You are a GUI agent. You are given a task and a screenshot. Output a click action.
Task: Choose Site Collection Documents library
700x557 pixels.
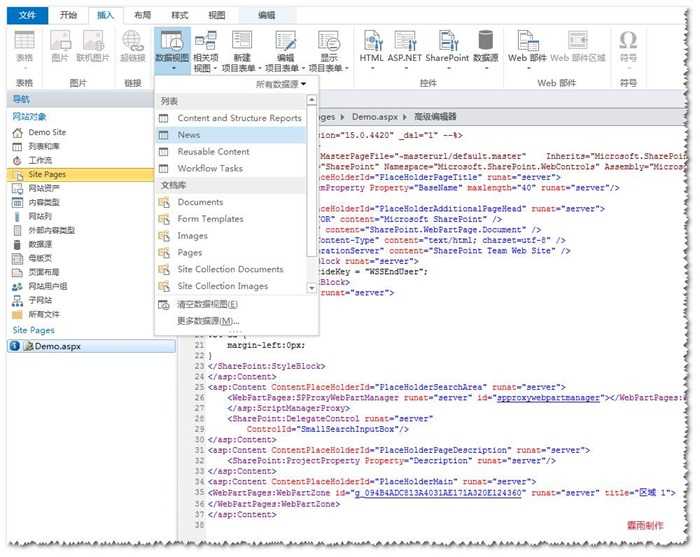click(231, 269)
